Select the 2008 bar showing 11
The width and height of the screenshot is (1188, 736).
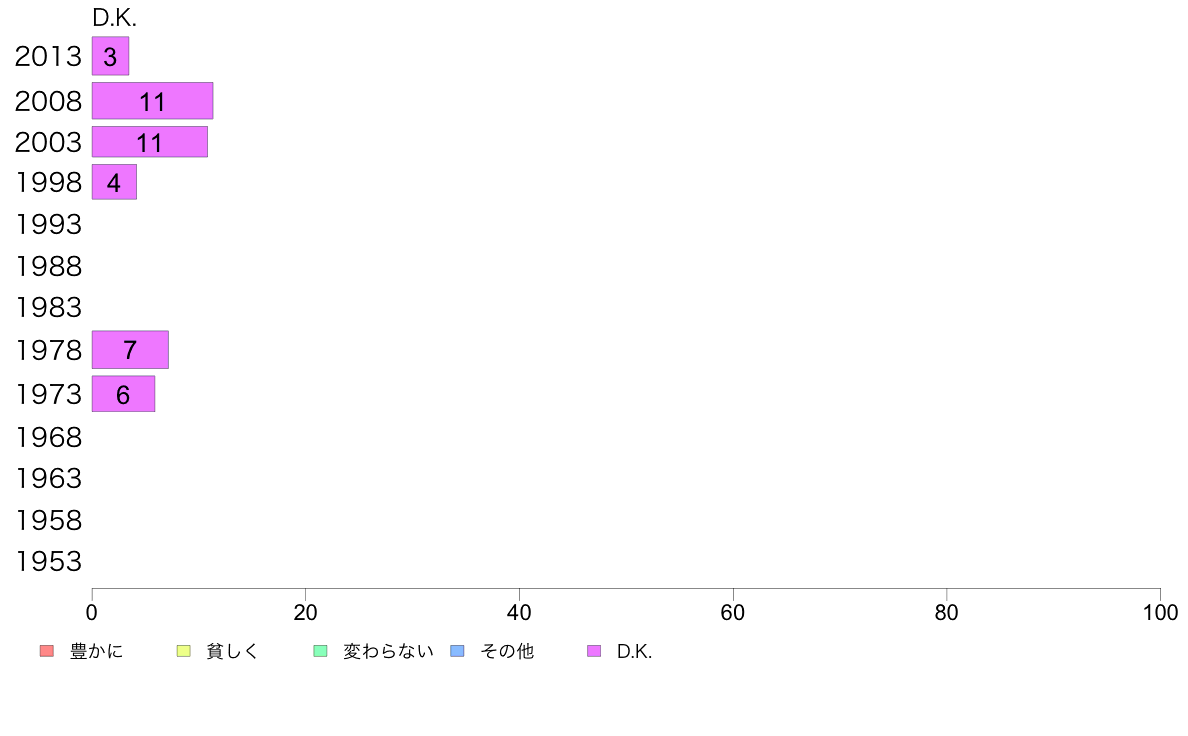(x=152, y=101)
